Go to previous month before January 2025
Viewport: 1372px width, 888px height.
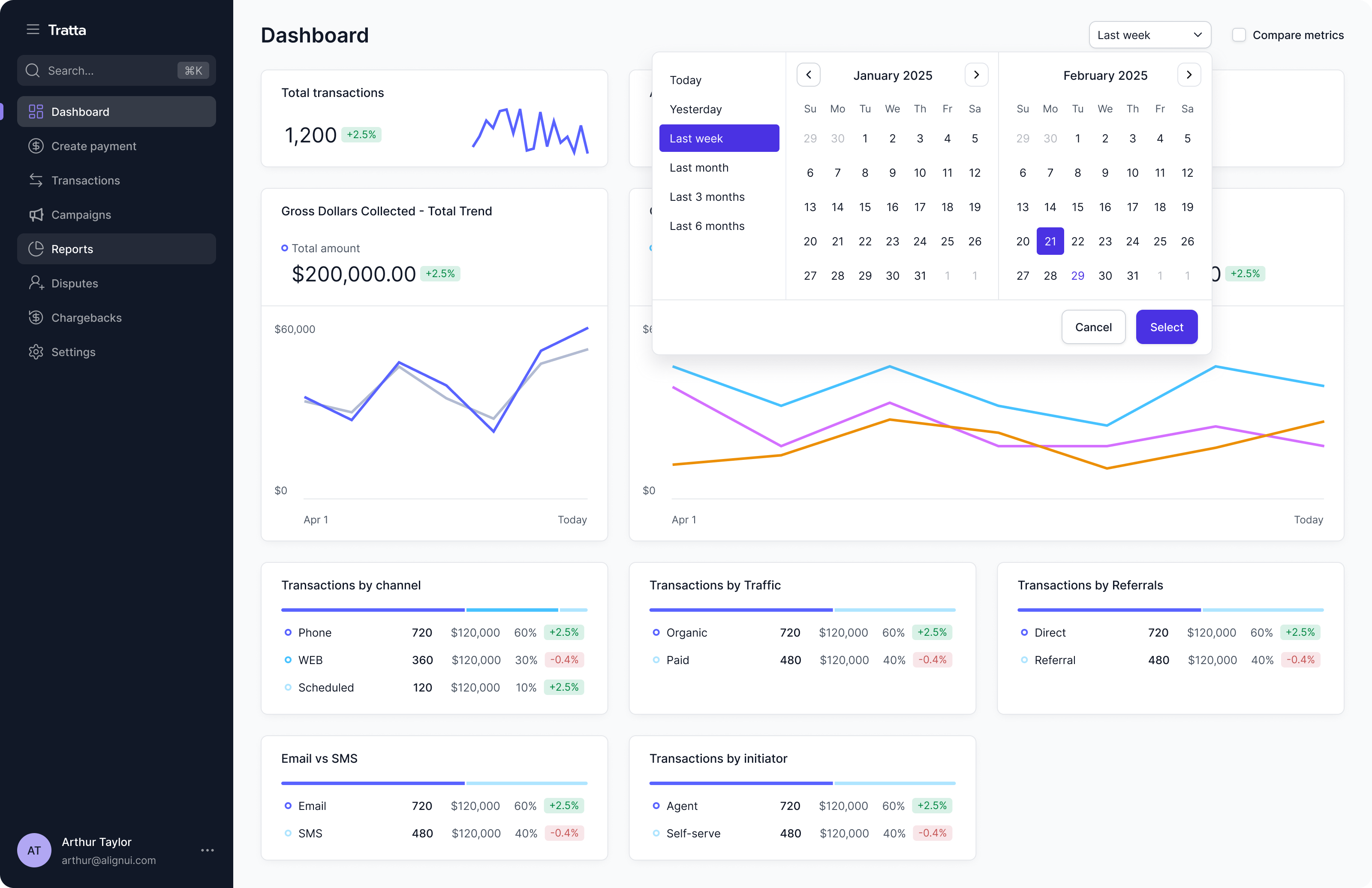[809, 75]
